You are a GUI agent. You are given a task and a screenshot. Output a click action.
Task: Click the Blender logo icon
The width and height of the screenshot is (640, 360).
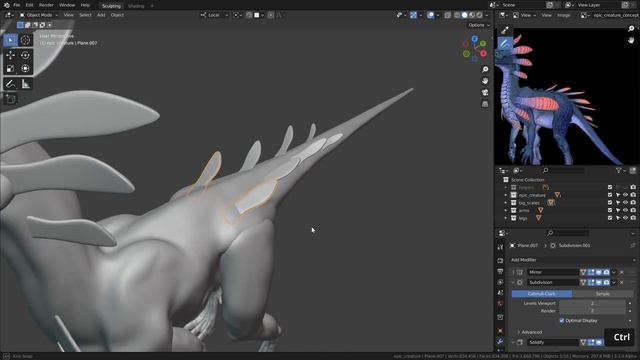tap(7, 5)
